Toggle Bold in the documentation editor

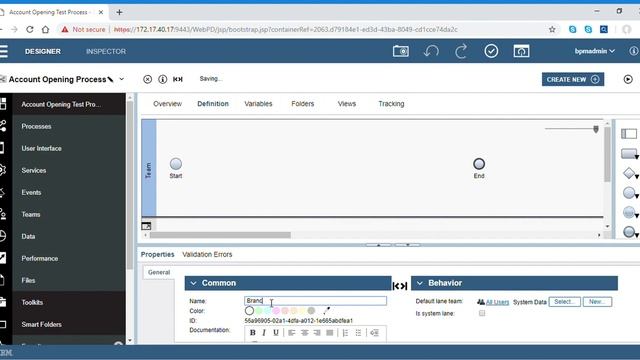pyautogui.click(x=252, y=333)
